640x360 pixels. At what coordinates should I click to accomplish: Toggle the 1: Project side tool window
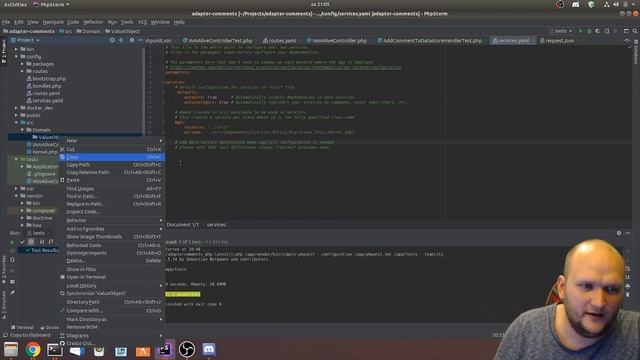pyautogui.click(x=4, y=50)
